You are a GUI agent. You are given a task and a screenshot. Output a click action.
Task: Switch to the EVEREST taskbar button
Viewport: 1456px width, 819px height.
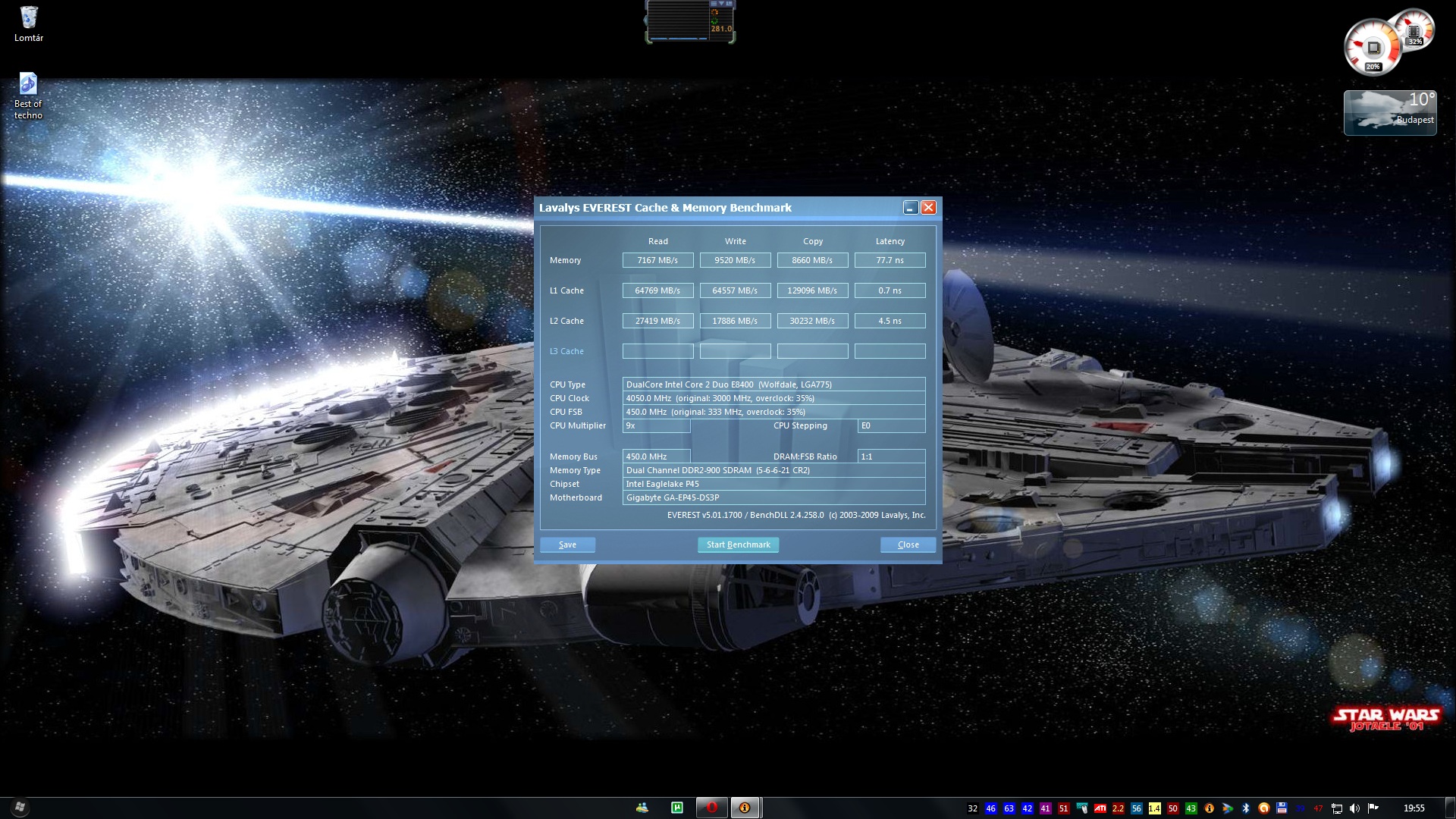click(x=745, y=808)
